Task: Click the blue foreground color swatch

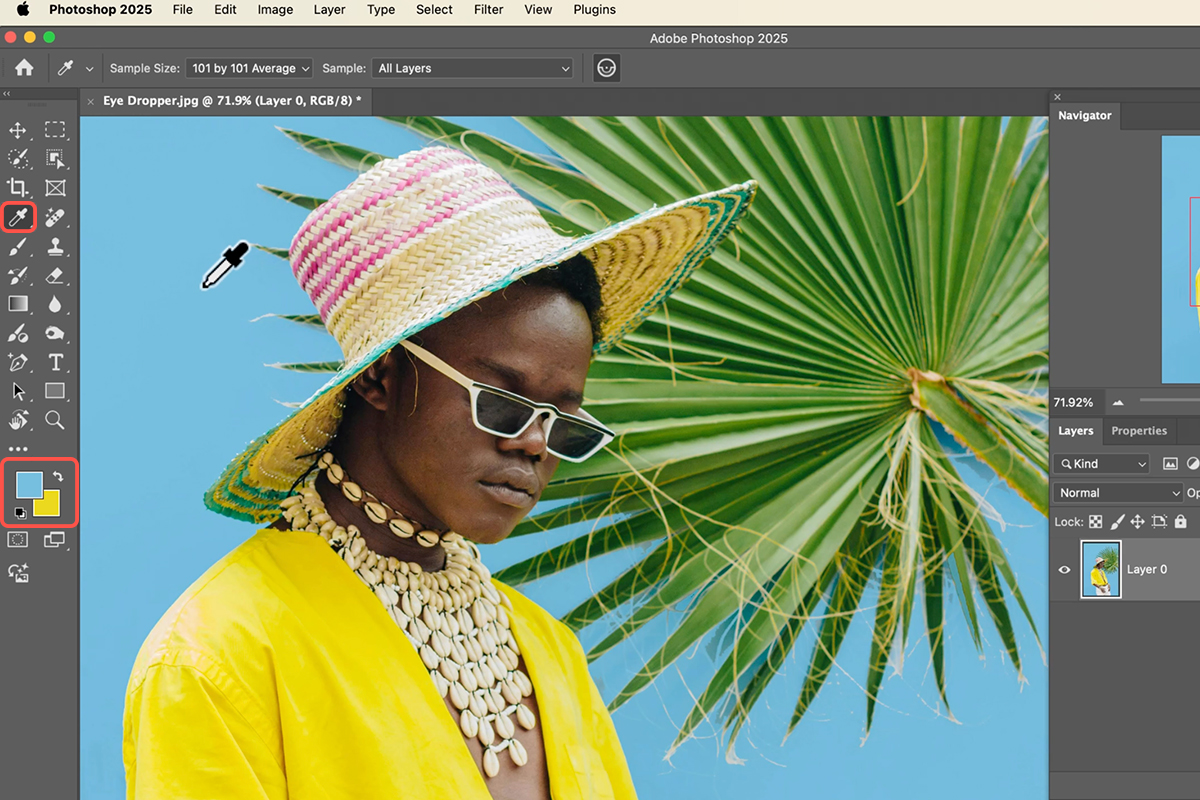Action: [x=28, y=485]
